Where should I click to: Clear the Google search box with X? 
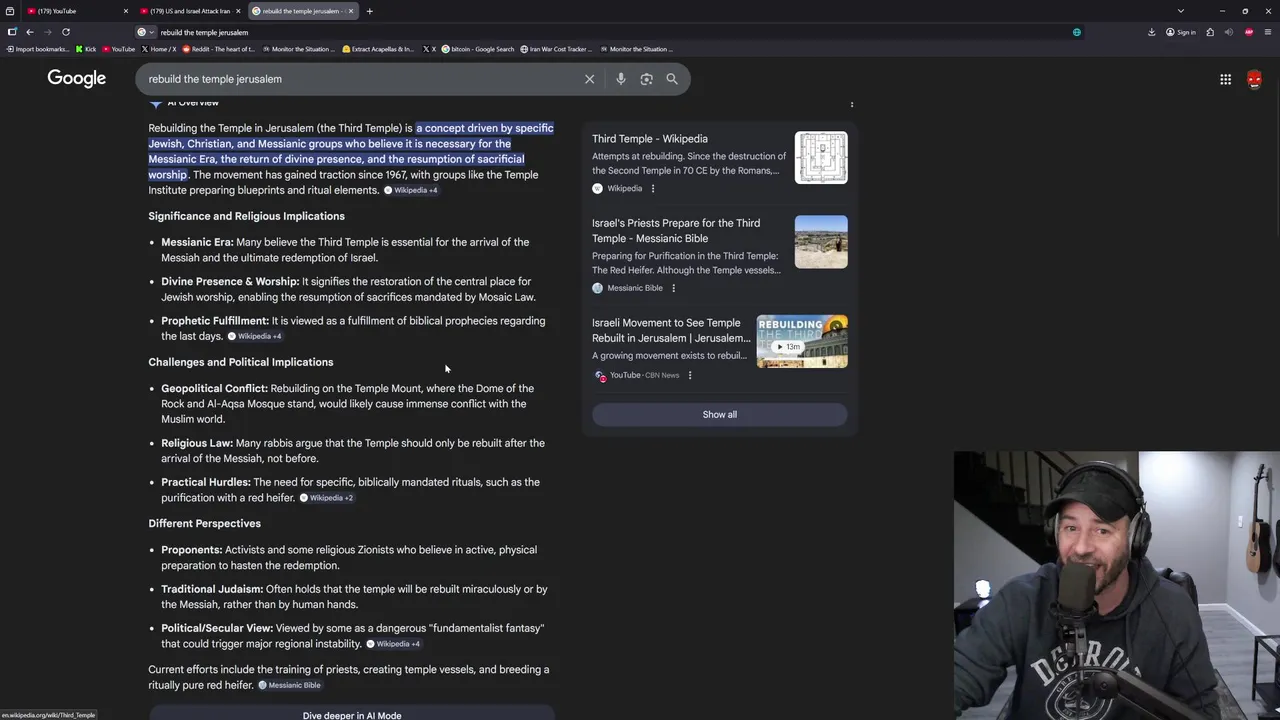(589, 79)
